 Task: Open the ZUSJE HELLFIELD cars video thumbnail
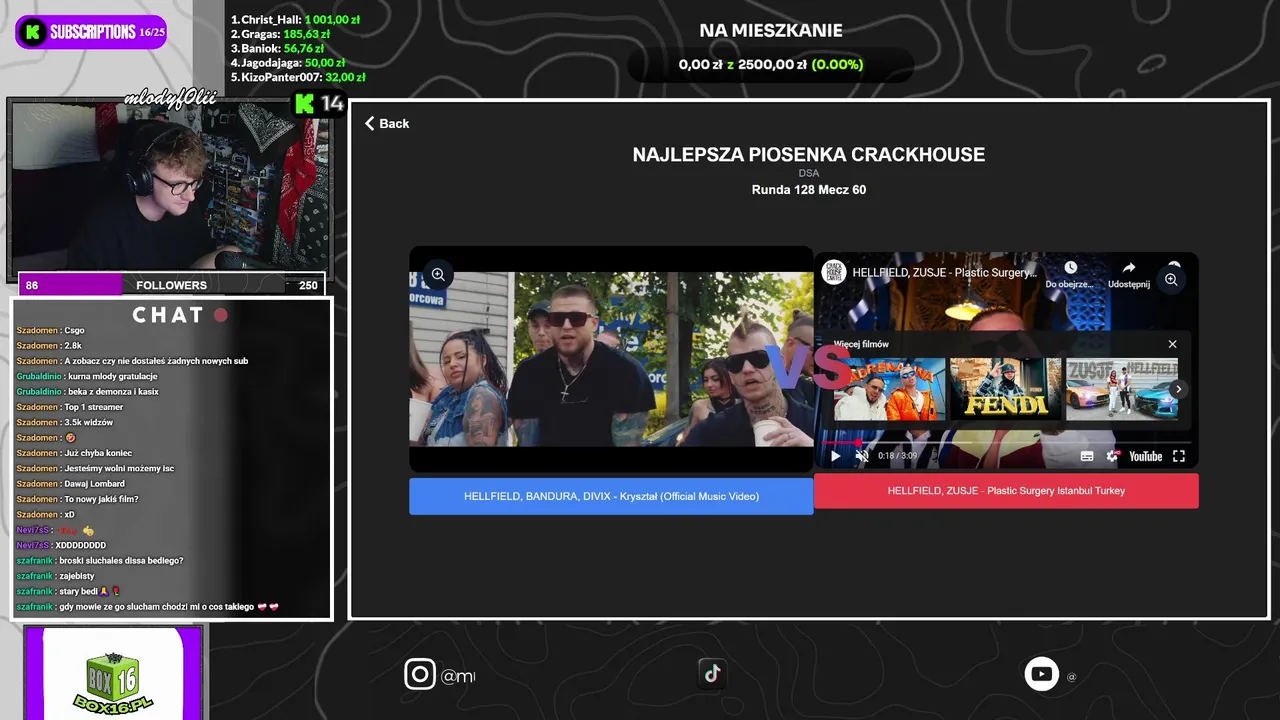(1121, 389)
